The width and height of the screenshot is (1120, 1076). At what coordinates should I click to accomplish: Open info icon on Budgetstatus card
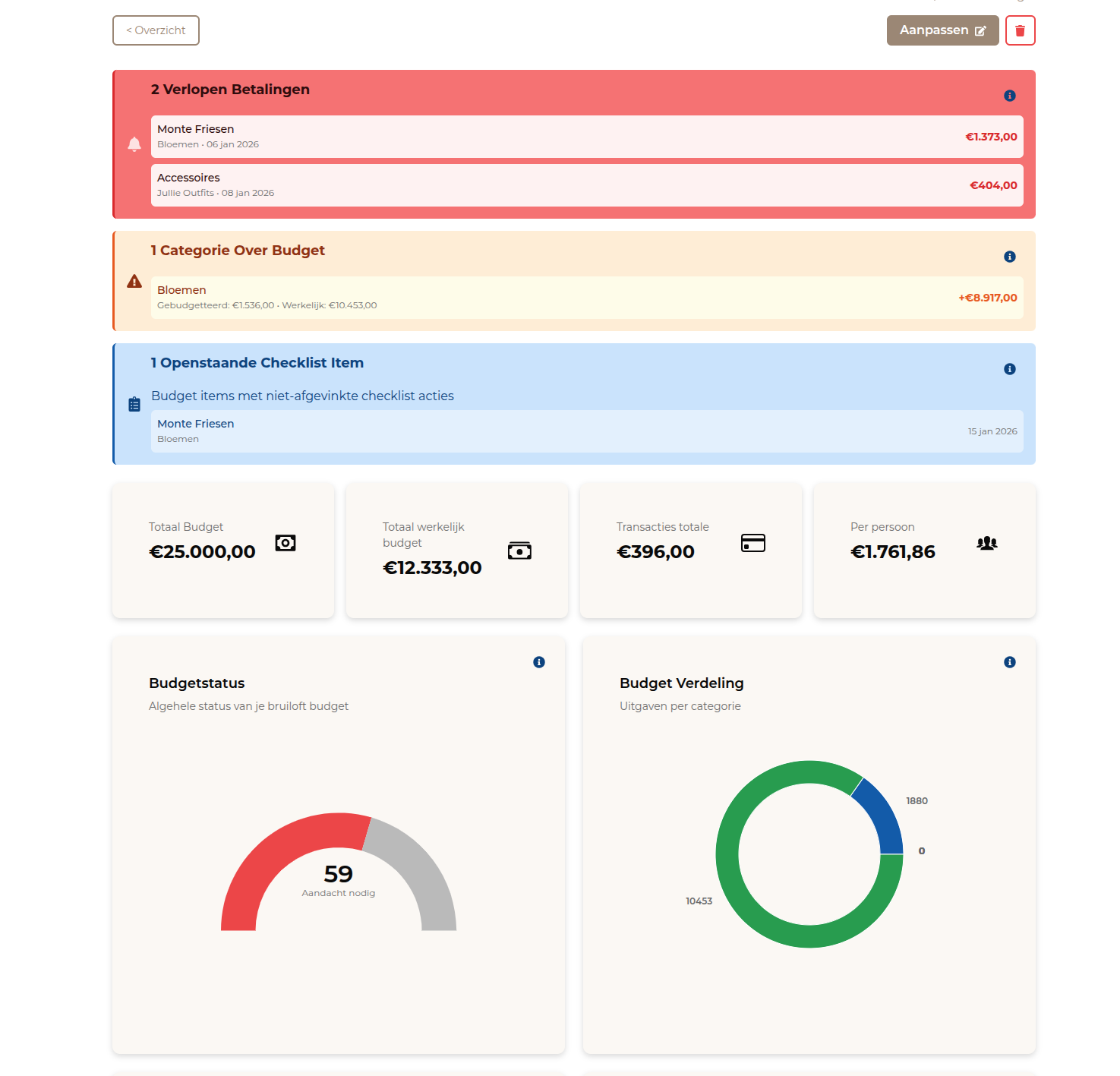point(539,662)
